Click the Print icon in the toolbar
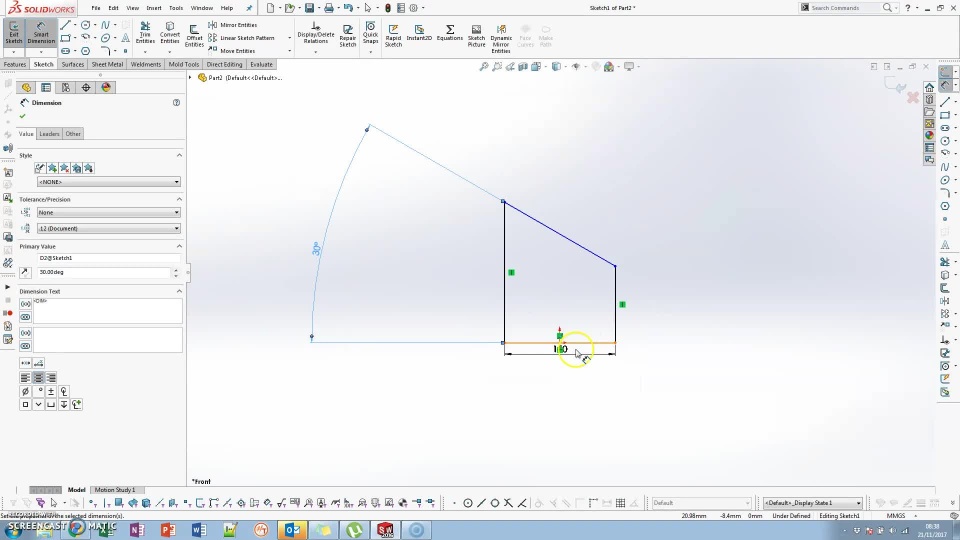Viewport: 960px width, 540px height. pyautogui.click(x=329, y=8)
